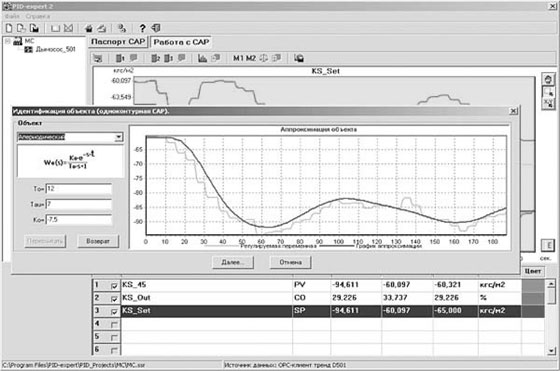The height and width of the screenshot is (371, 560).
Task: Click the M1 marker toolbar button
Action: coord(238,58)
